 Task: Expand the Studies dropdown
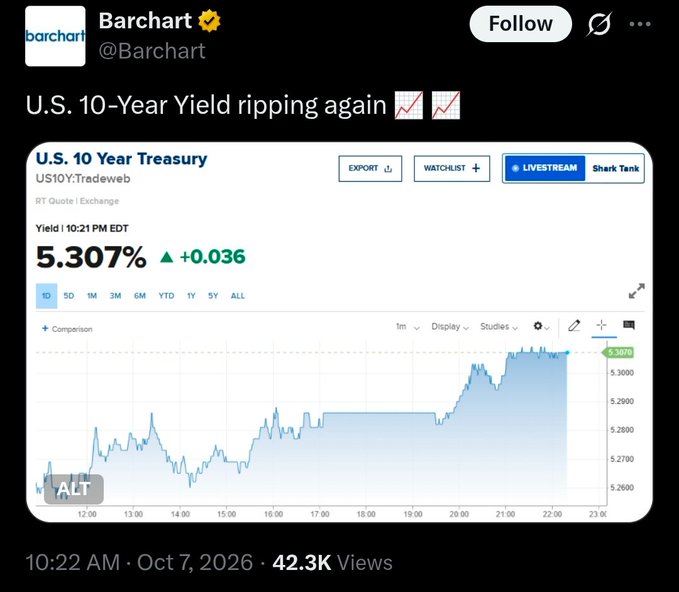click(x=499, y=327)
